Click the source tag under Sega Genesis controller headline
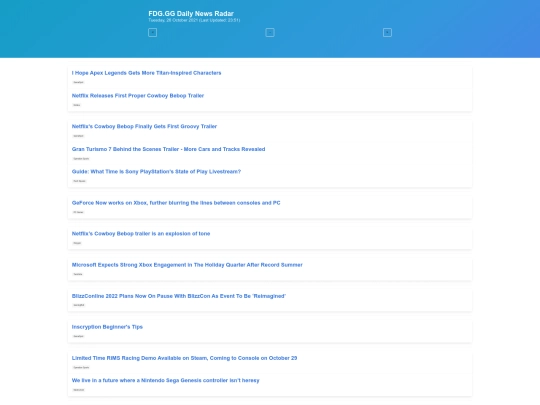 79,390
